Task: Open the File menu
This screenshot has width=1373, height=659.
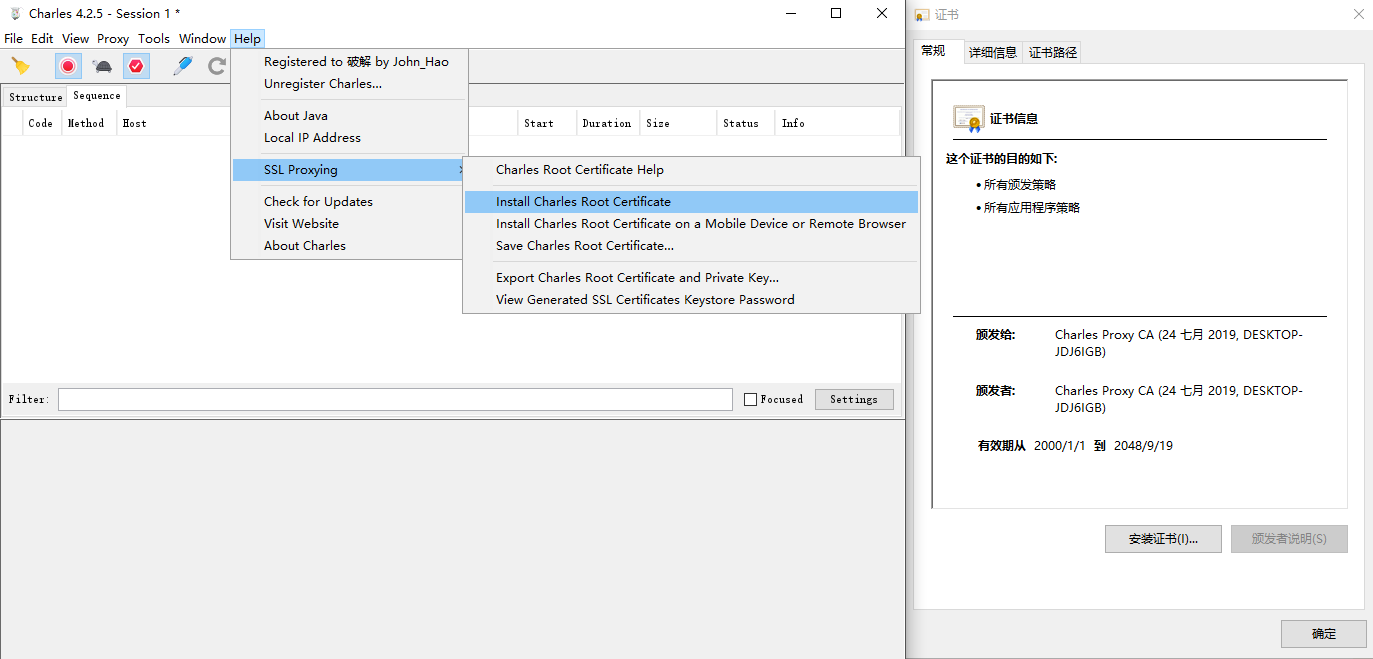Action: [x=13, y=39]
